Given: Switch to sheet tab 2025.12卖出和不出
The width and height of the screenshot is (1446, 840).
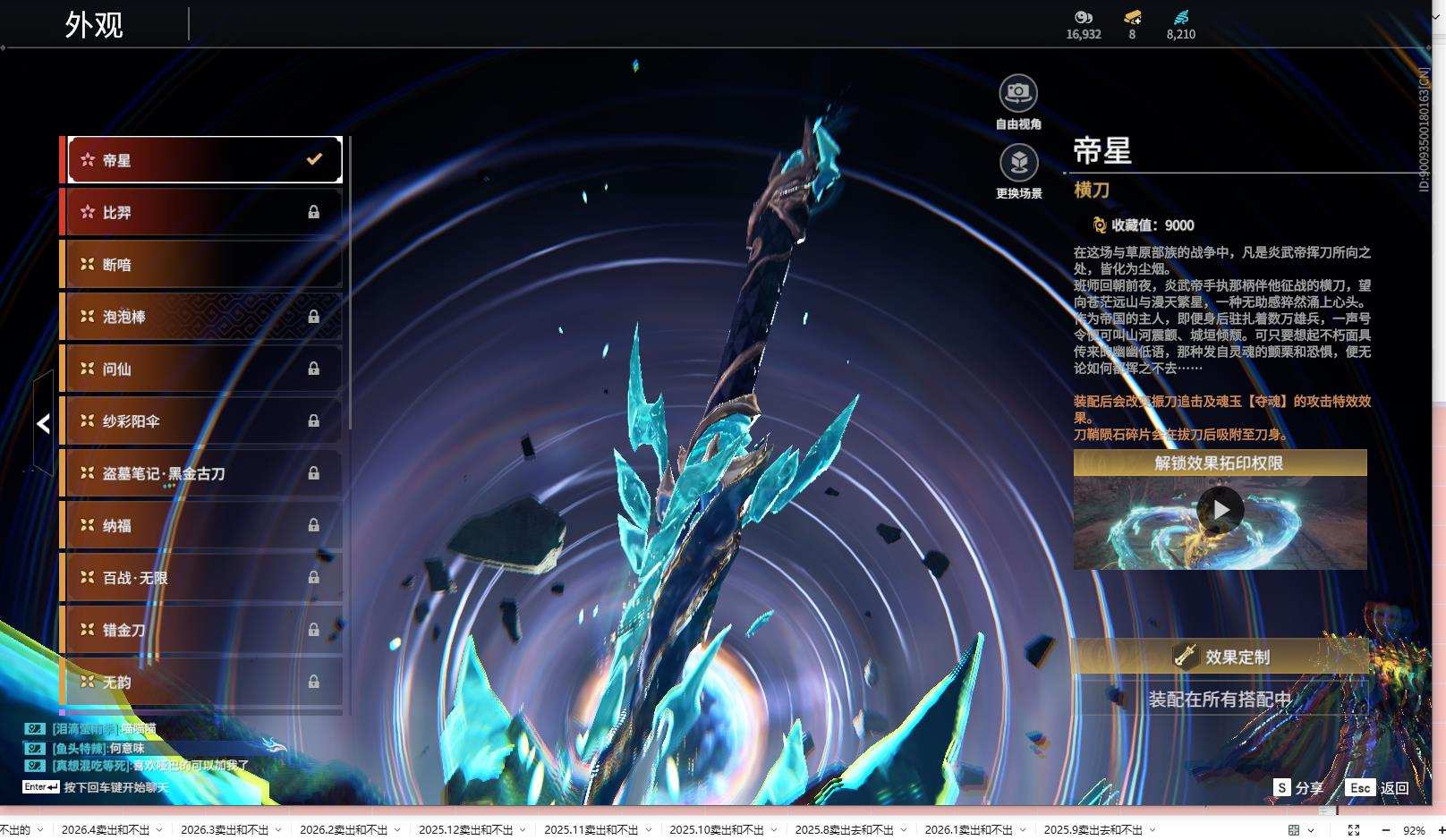Looking at the screenshot, I should tap(466, 830).
